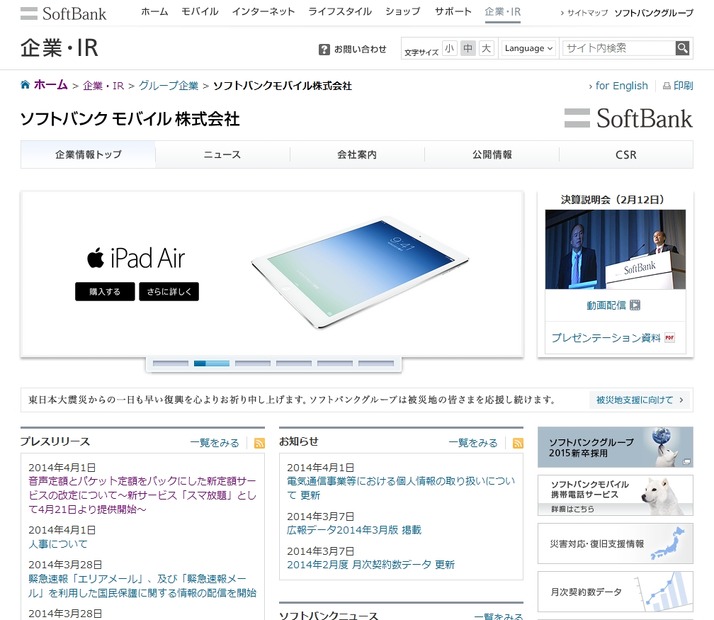714x620 pixels.
Task: Click the ソフトバンクグループ 2015新卒採用 banner
Action: click(x=615, y=447)
